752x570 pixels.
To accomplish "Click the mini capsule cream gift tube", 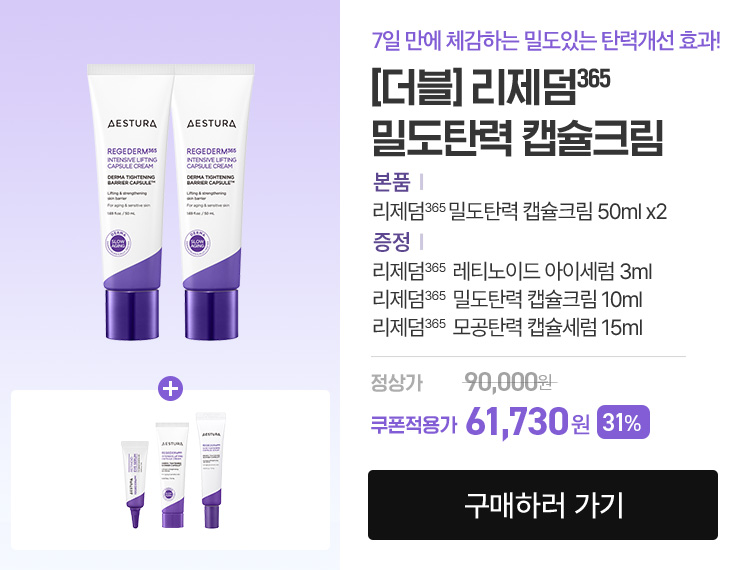I will click(x=172, y=475).
